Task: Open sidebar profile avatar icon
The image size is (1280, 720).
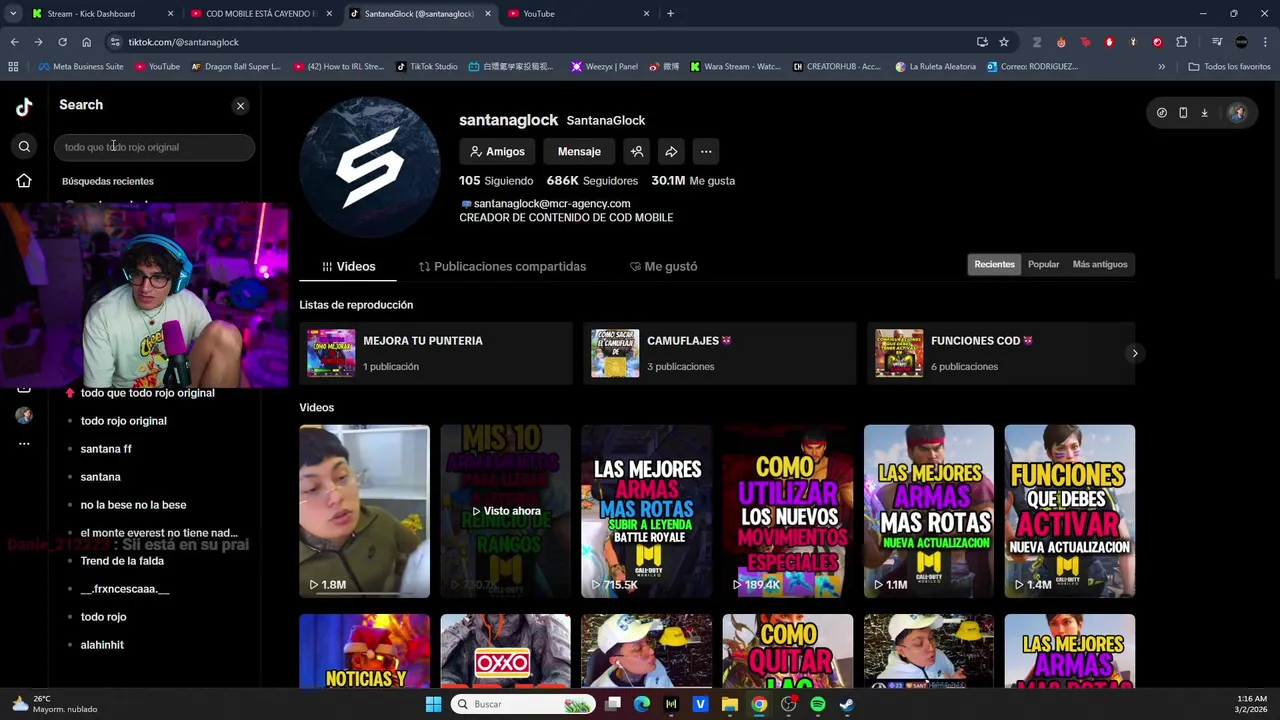Action: coord(24,415)
